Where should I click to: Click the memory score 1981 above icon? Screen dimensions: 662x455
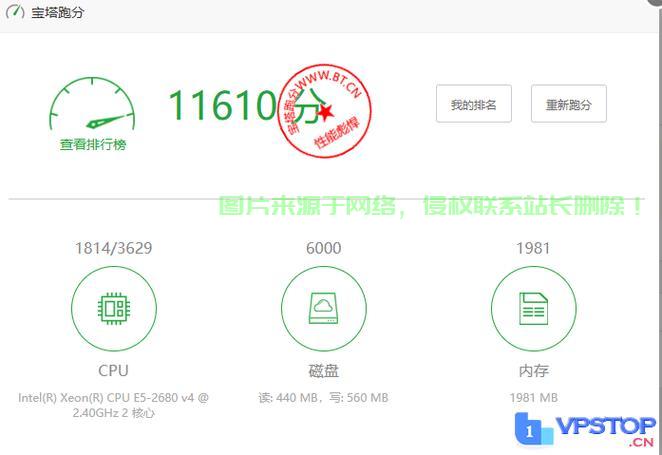533,248
